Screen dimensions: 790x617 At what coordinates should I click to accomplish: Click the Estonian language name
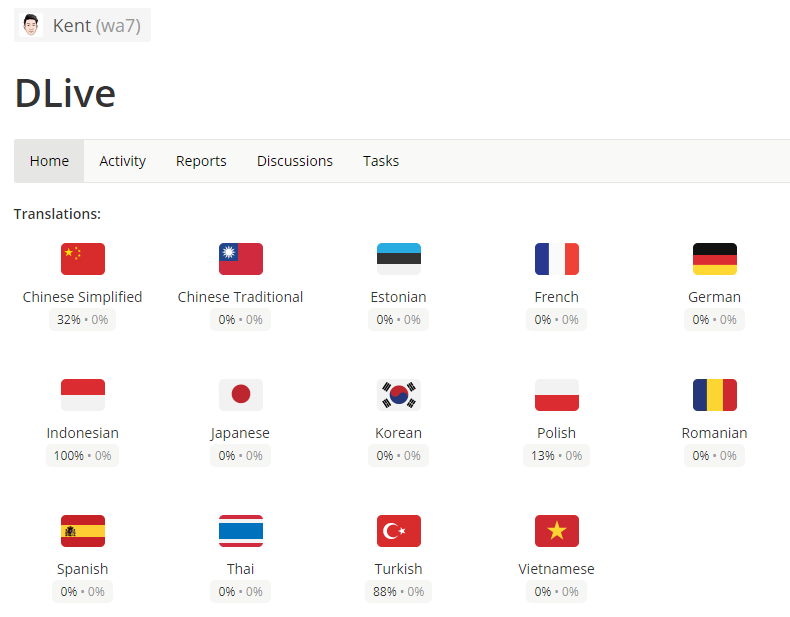399,297
